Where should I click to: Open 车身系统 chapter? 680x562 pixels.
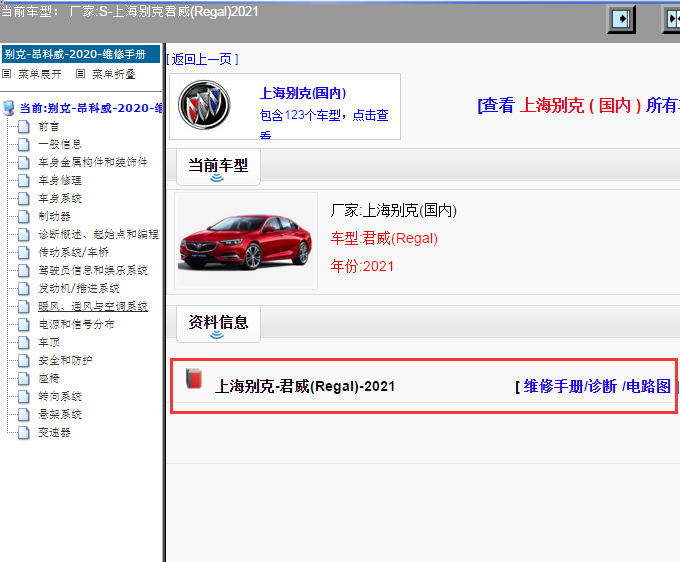(60, 199)
